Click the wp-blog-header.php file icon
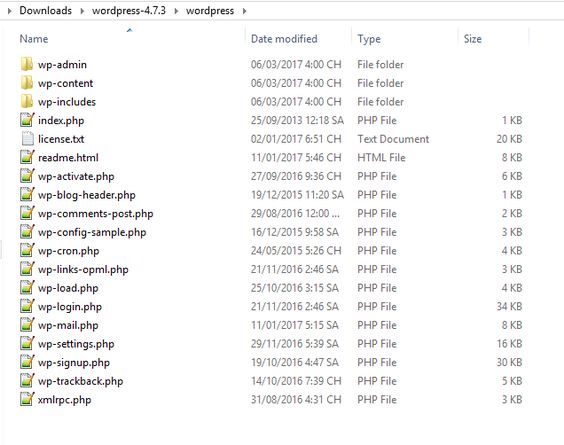This screenshot has width=564, height=445. tap(27, 195)
